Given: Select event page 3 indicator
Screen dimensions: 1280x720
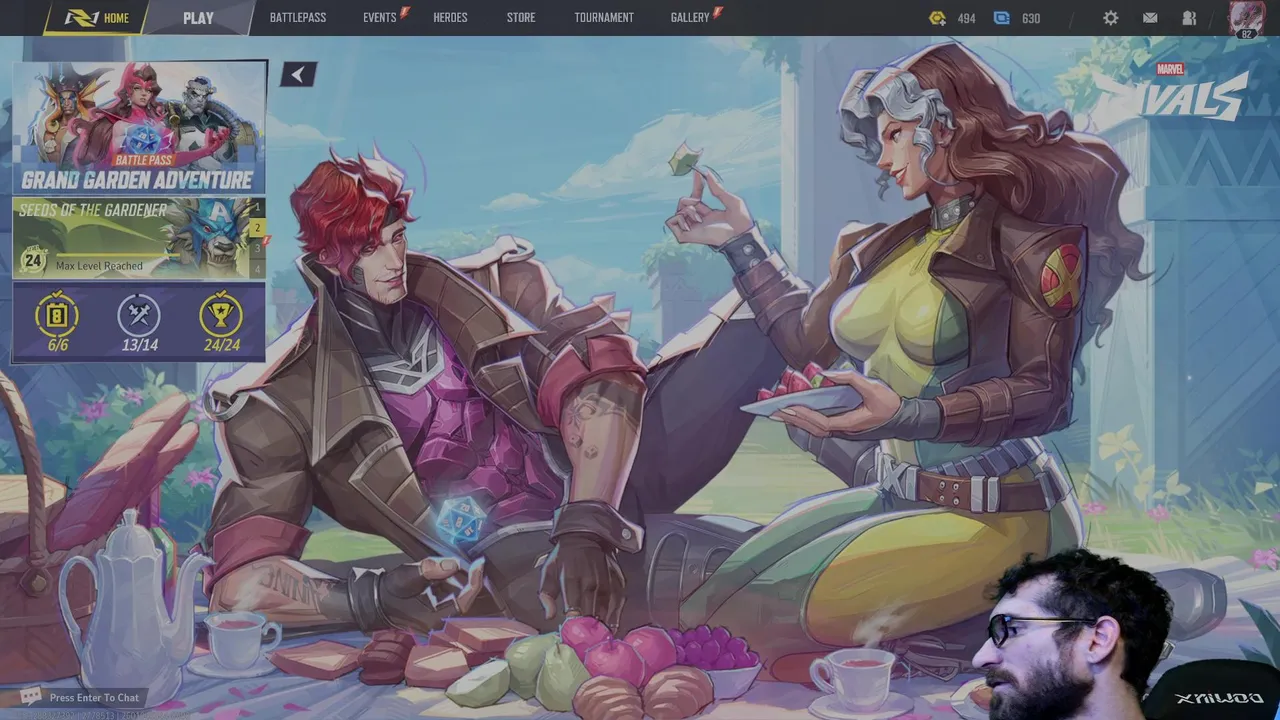Looking at the screenshot, I should click(x=257, y=248).
